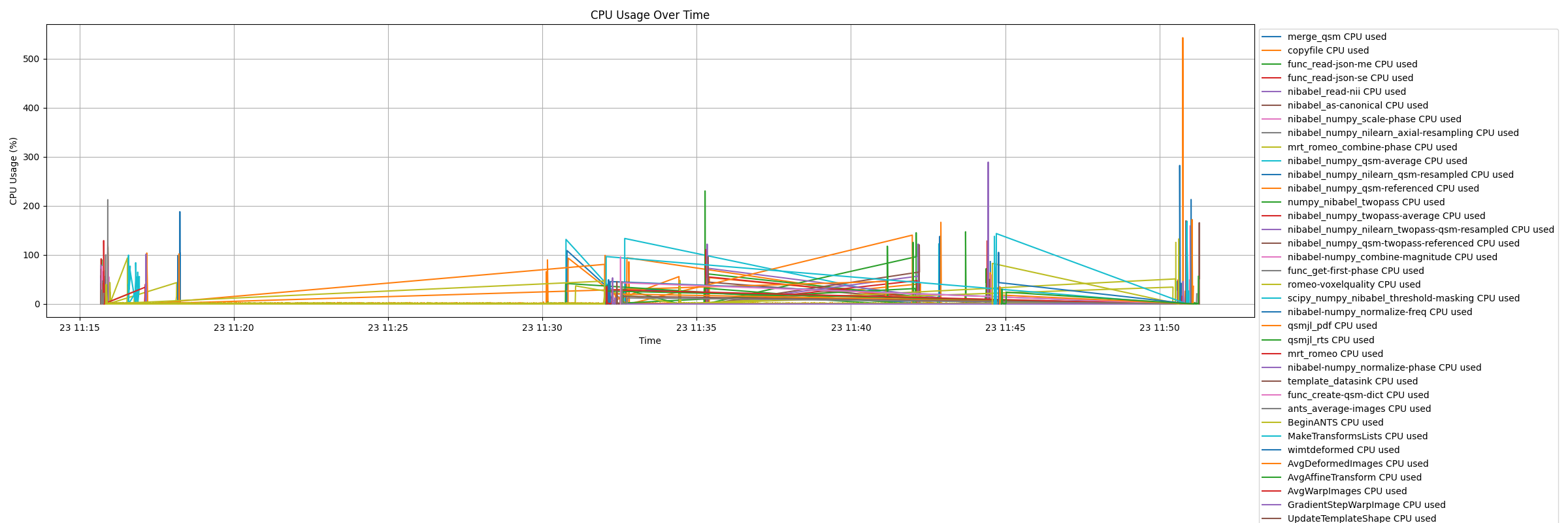Click the tall orange spike peak near 11:50

click(1183, 39)
